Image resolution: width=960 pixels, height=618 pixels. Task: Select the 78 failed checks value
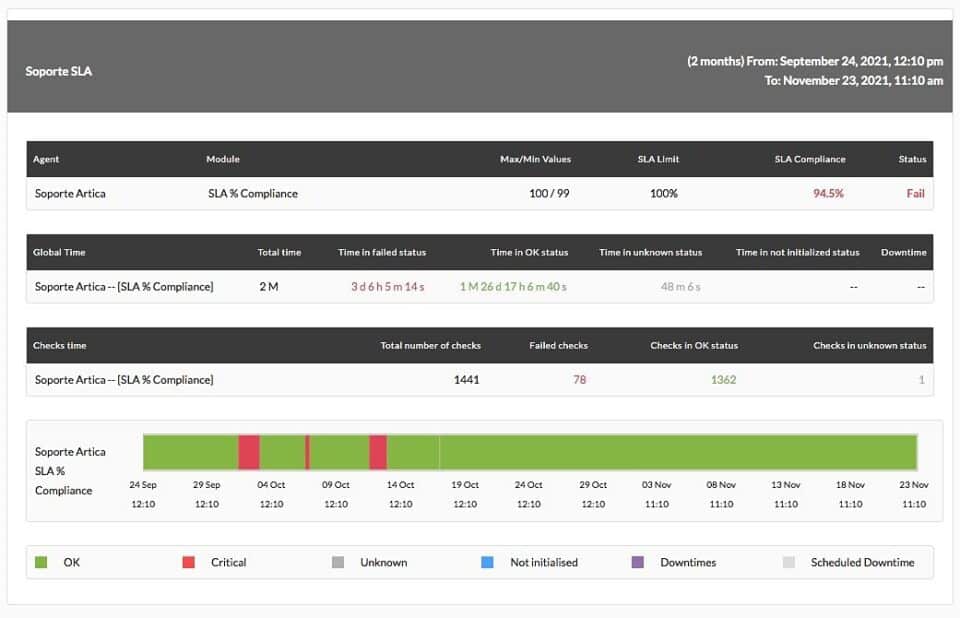pyautogui.click(x=580, y=380)
